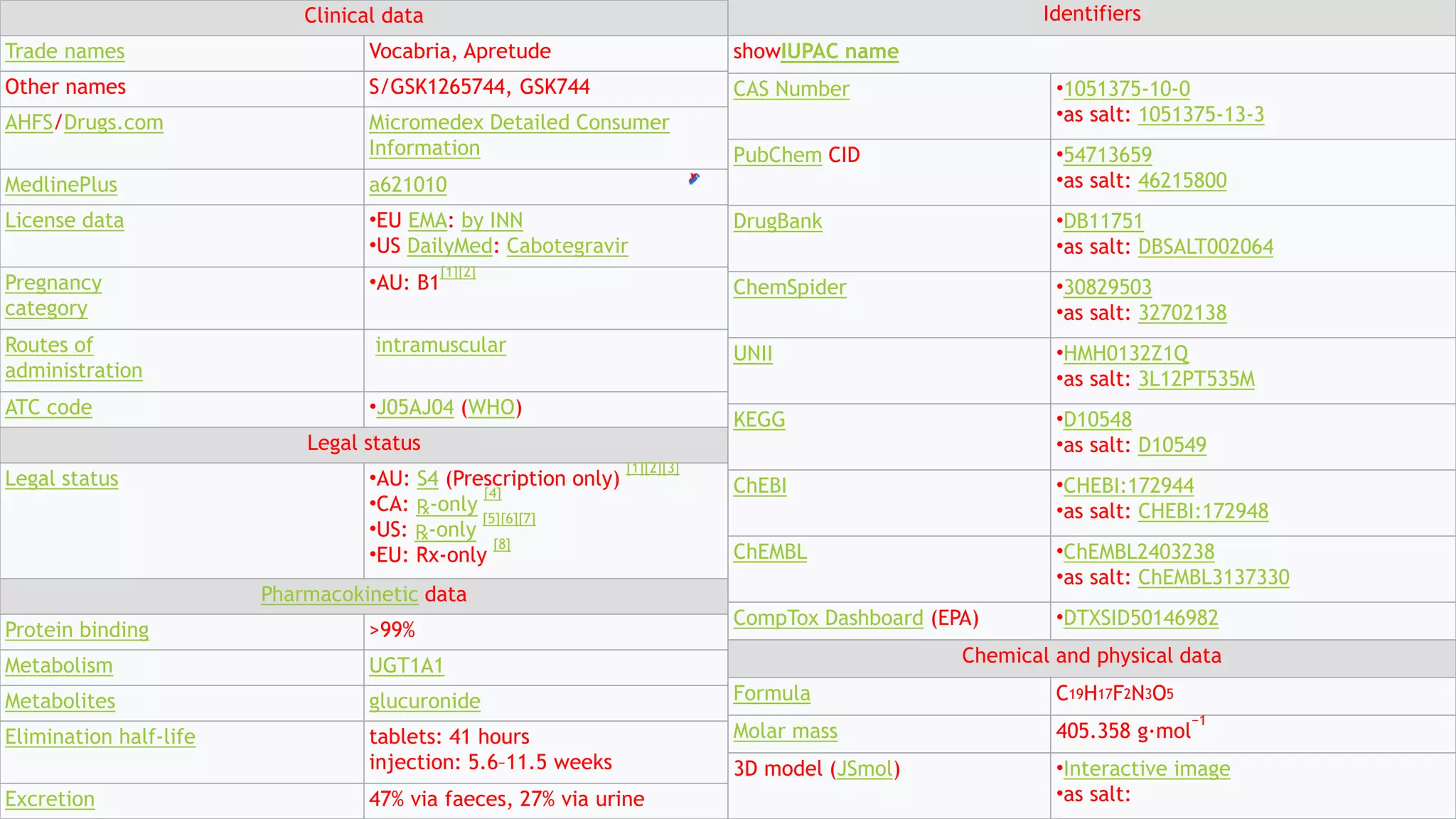
Task: Open the Routes of administration link
Action: tap(74, 358)
